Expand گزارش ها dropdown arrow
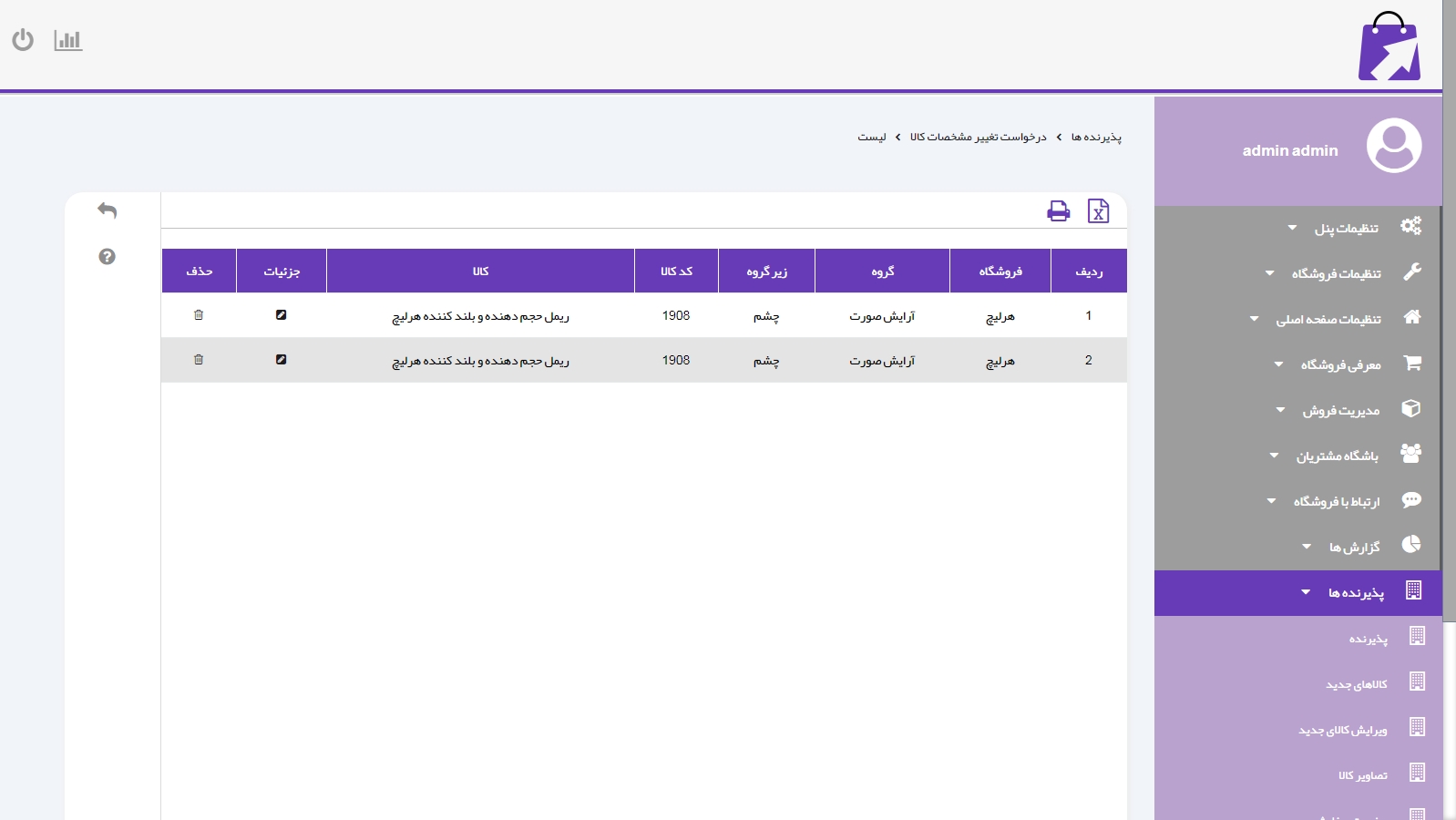The width and height of the screenshot is (1456, 820). point(1307,547)
